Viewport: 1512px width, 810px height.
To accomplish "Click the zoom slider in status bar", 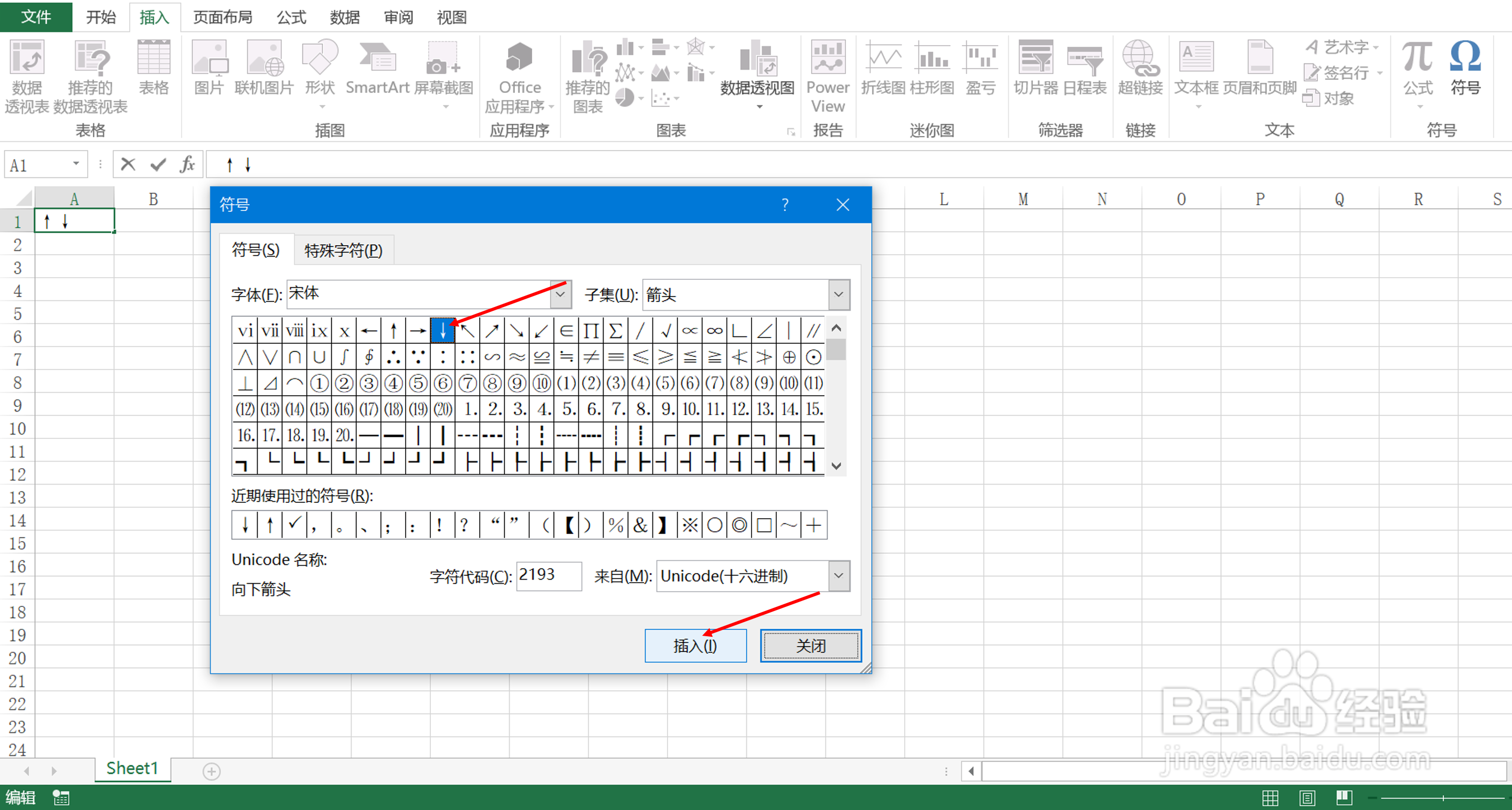I will coord(1443,798).
